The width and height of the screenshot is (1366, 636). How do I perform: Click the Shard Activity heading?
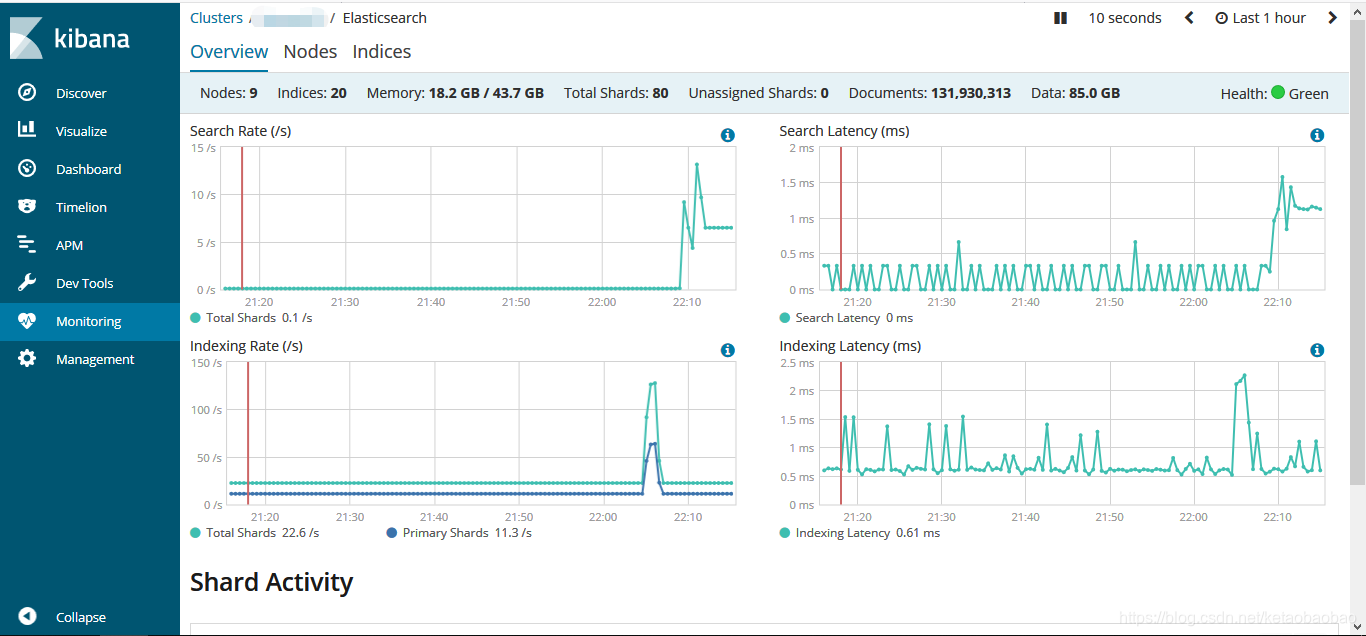(x=271, y=582)
